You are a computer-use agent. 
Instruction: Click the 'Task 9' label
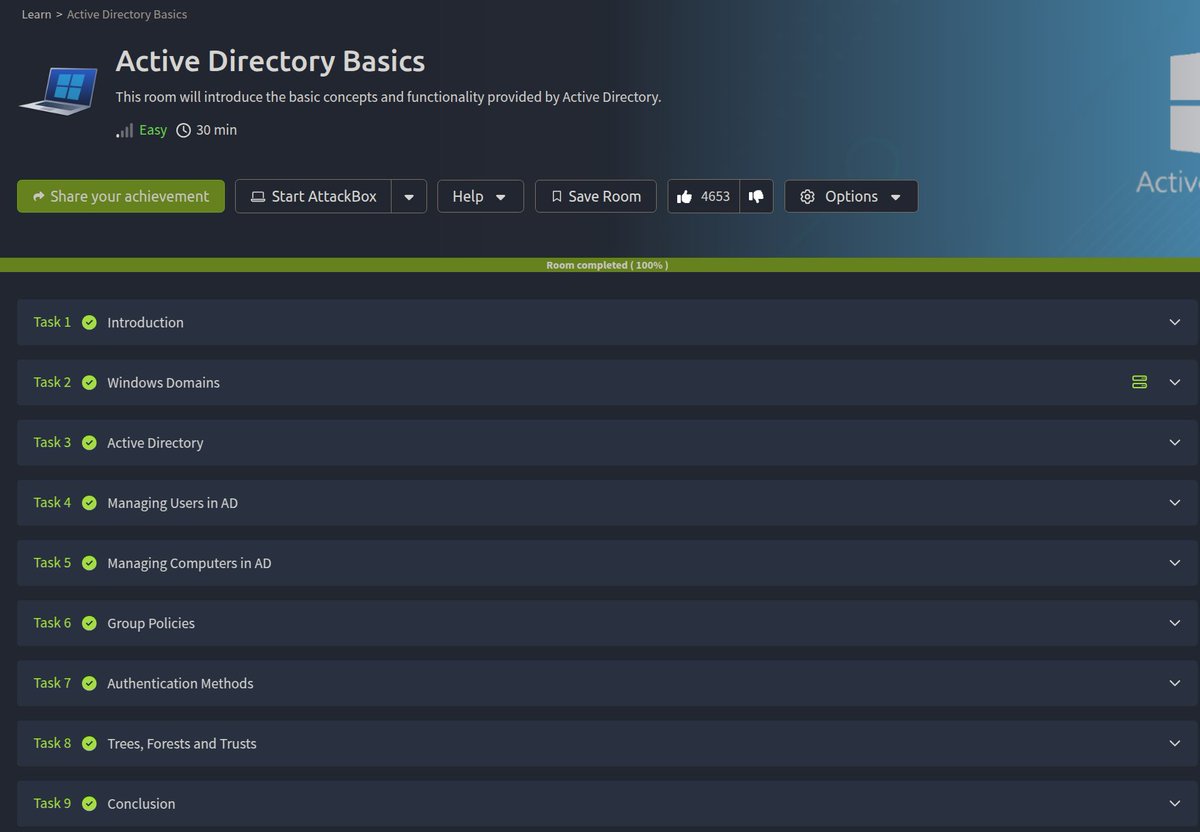click(x=52, y=803)
